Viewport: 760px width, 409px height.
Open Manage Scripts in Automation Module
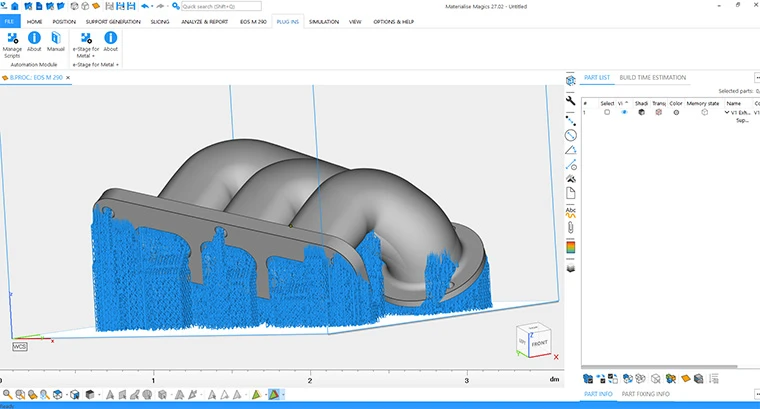pos(12,45)
